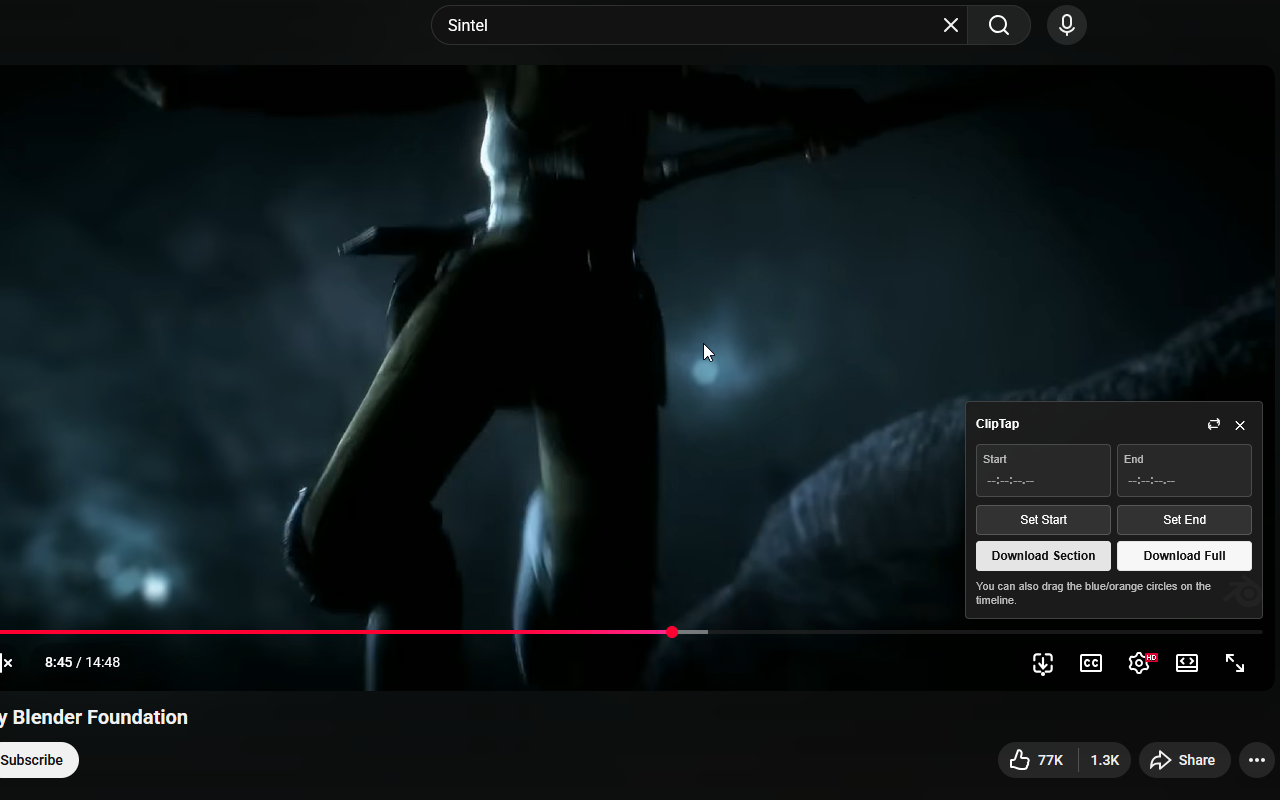Click the dislike button showing 1.3K
Screen dimensions: 1280x800
(1105, 760)
